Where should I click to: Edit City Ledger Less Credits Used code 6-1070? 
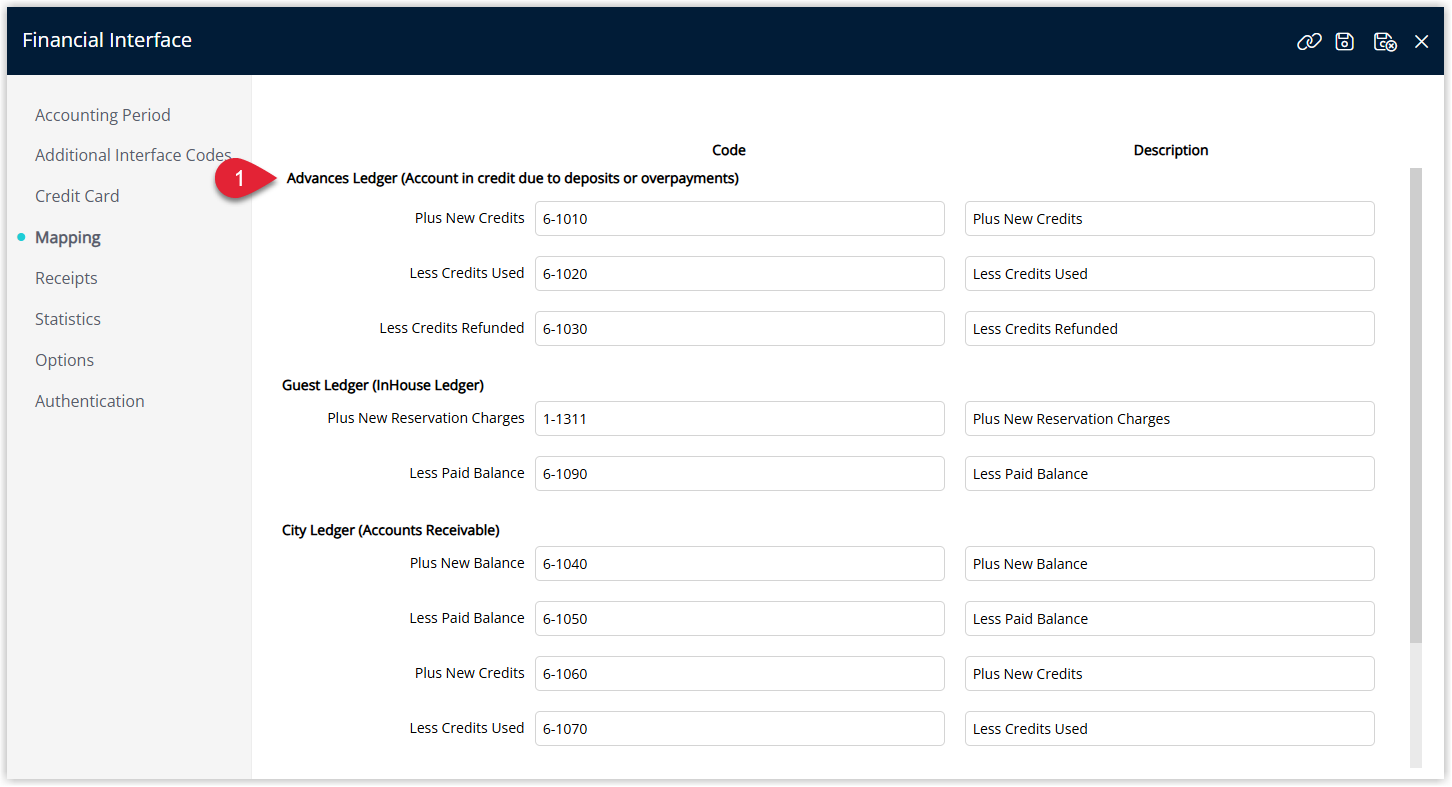tap(740, 728)
